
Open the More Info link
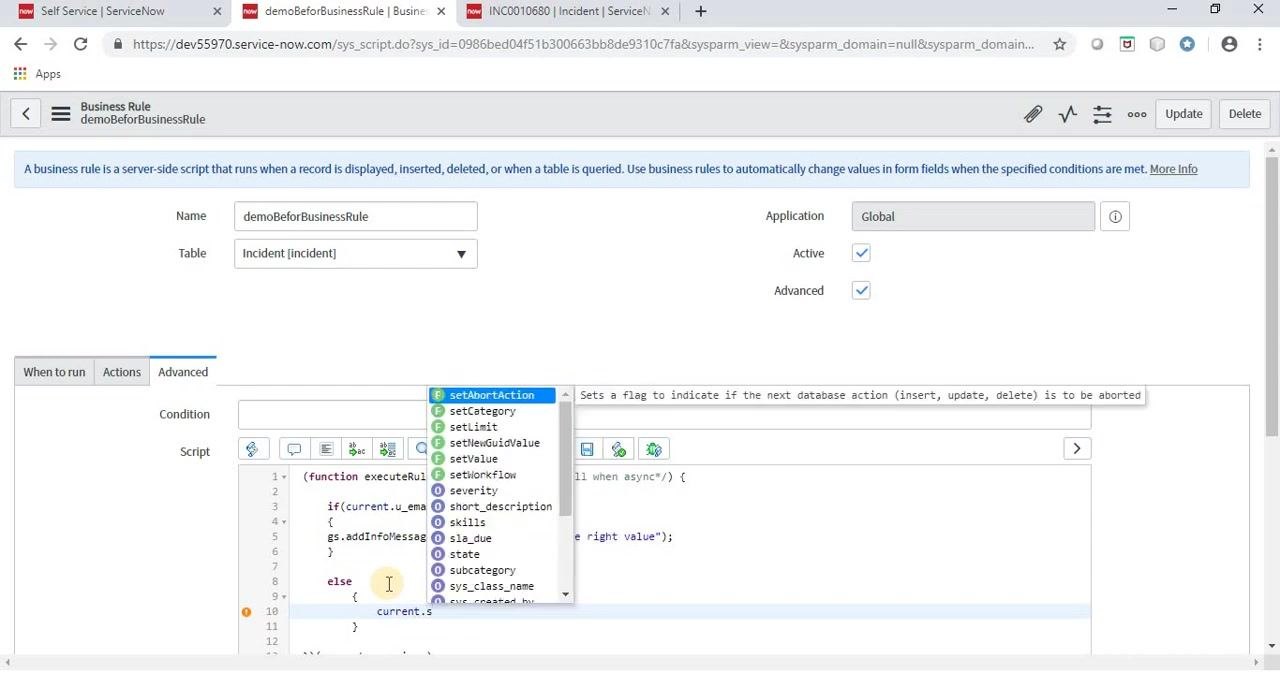(x=1173, y=169)
